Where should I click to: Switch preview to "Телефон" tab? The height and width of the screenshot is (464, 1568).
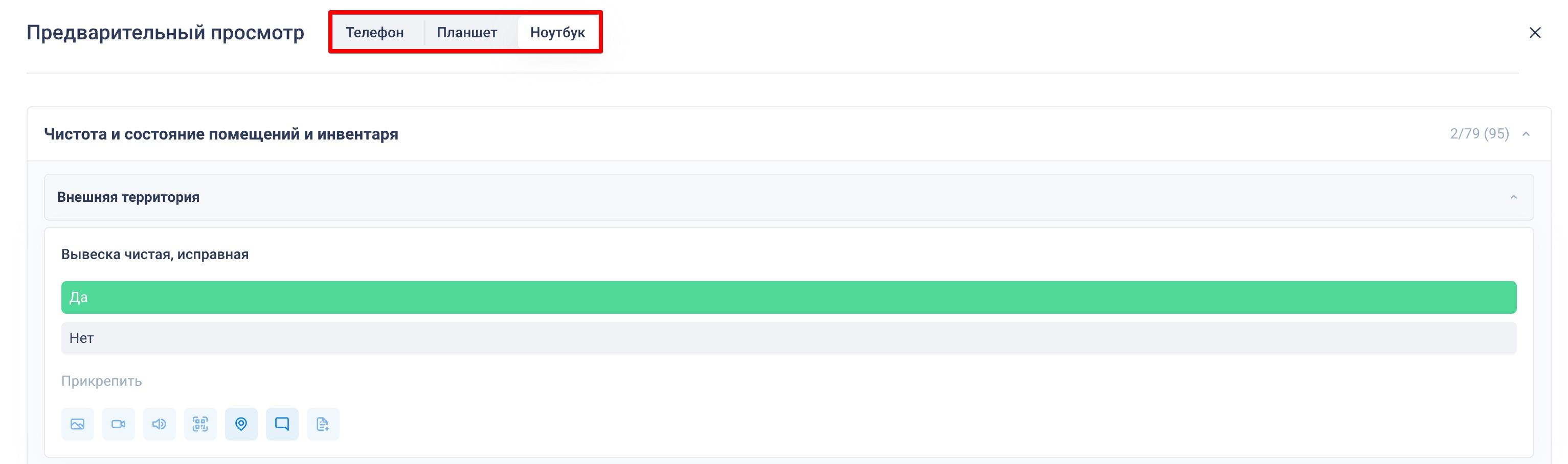(x=374, y=33)
